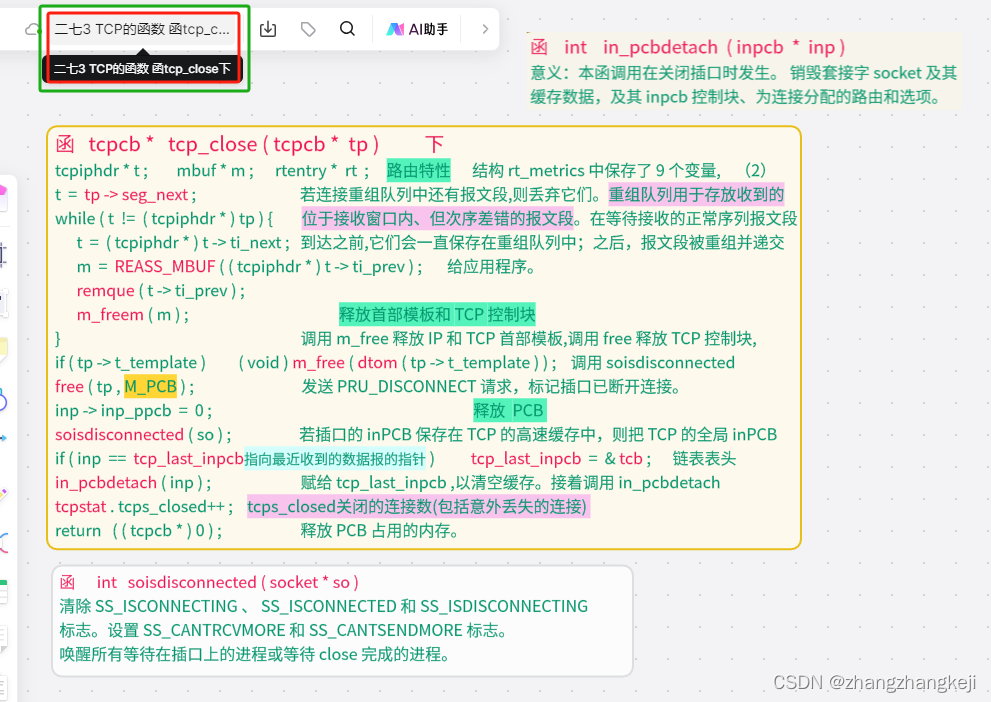Image resolution: width=991 pixels, height=702 pixels.
Task: Open search with the magnifier icon
Action: pyautogui.click(x=347, y=28)
